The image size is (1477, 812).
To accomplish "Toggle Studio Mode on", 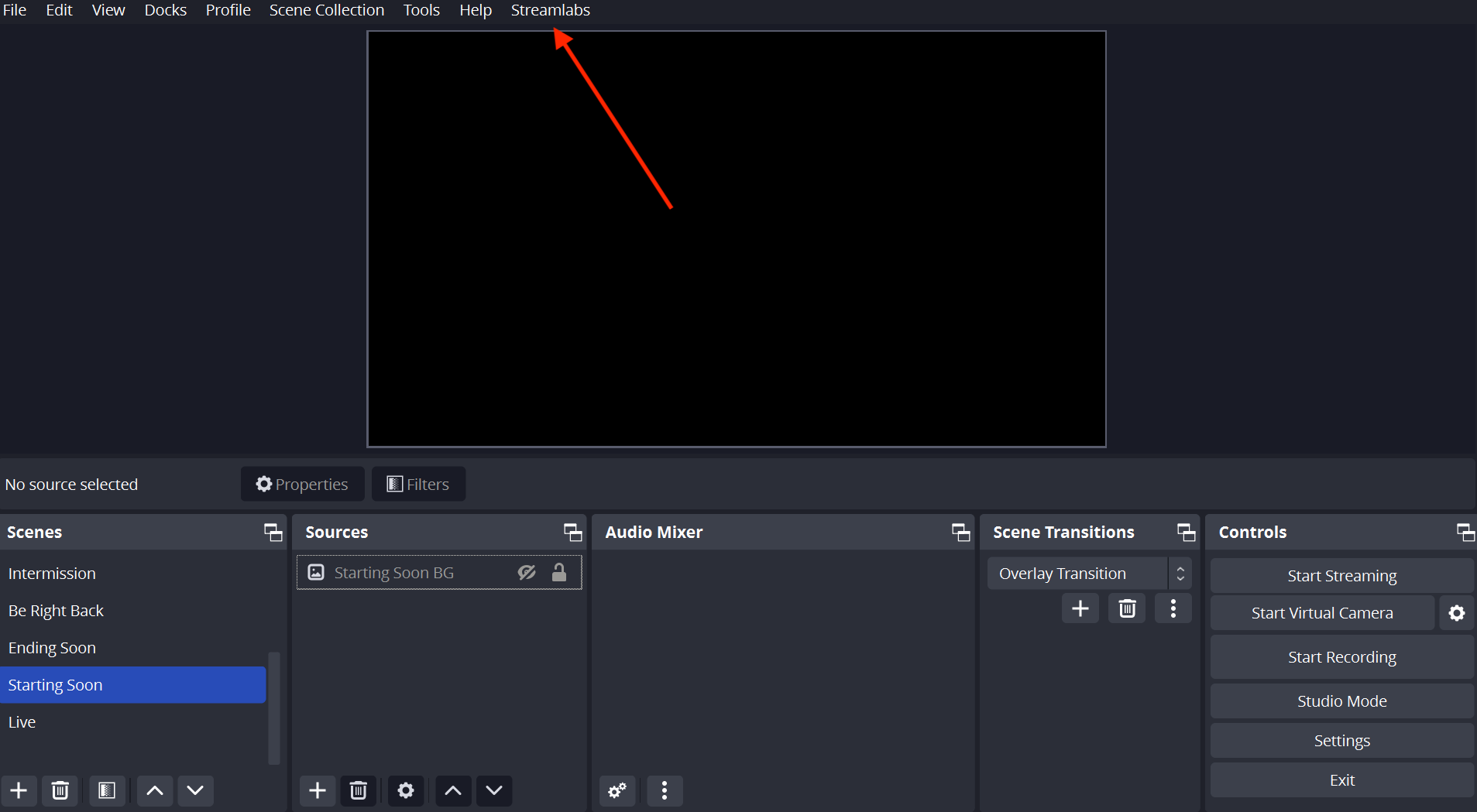I will pyautogui.click(x=1341, y=701).
